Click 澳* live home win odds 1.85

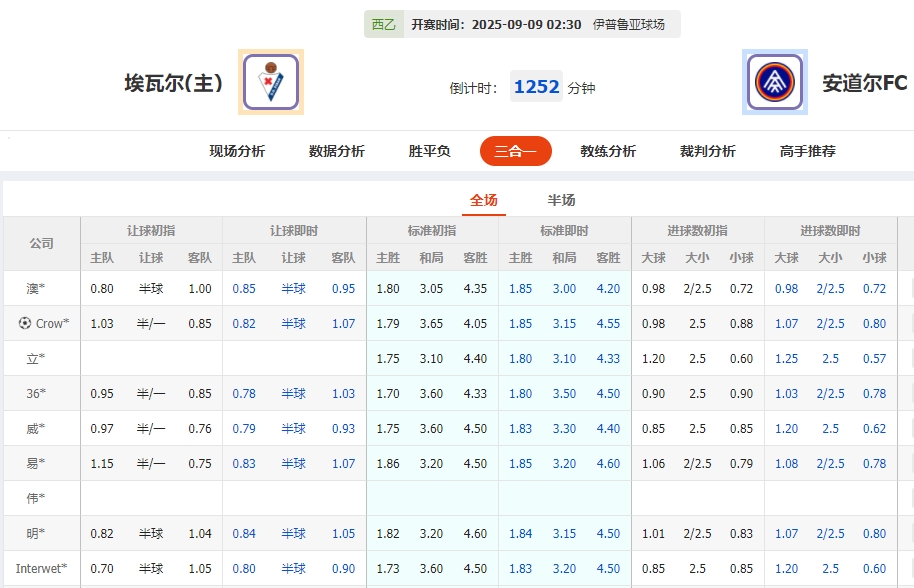520,288
